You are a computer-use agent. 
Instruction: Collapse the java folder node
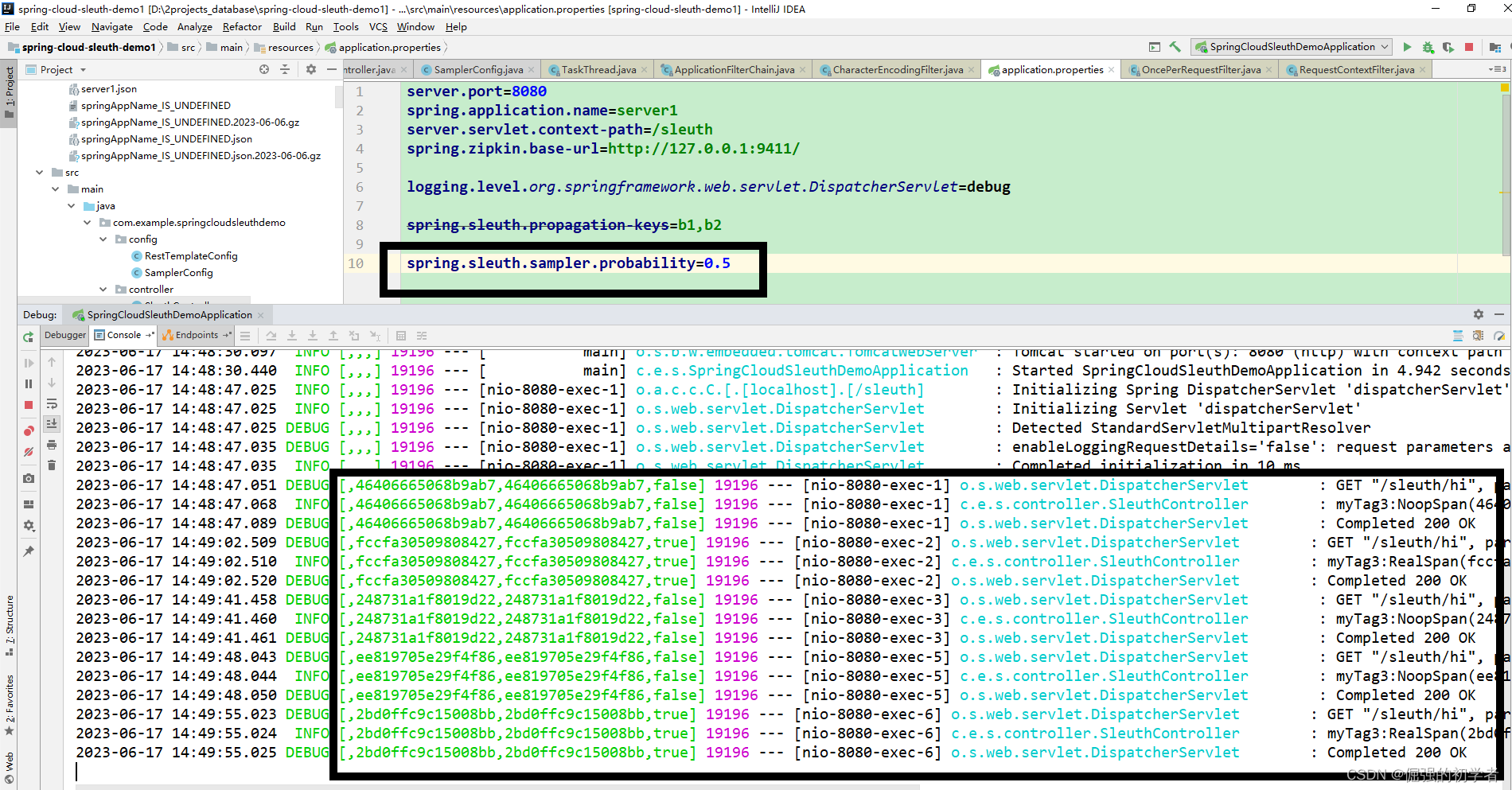72,206
